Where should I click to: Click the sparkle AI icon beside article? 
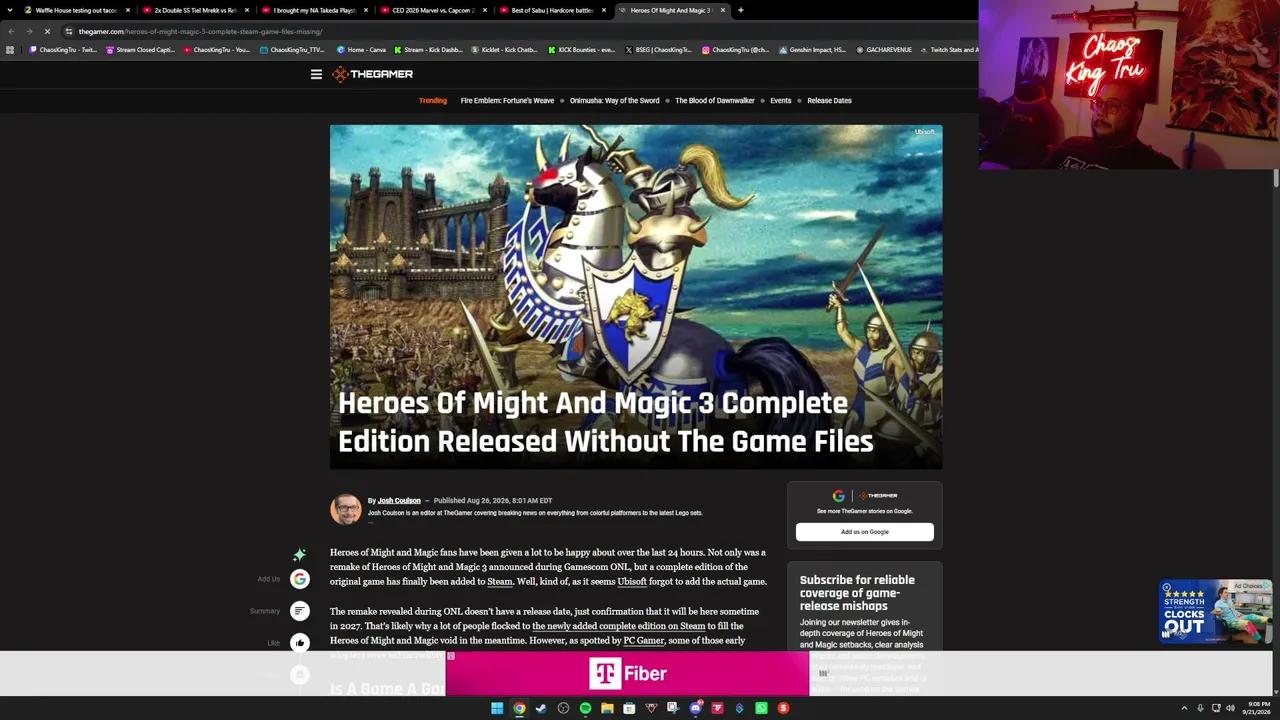(299, 554)
